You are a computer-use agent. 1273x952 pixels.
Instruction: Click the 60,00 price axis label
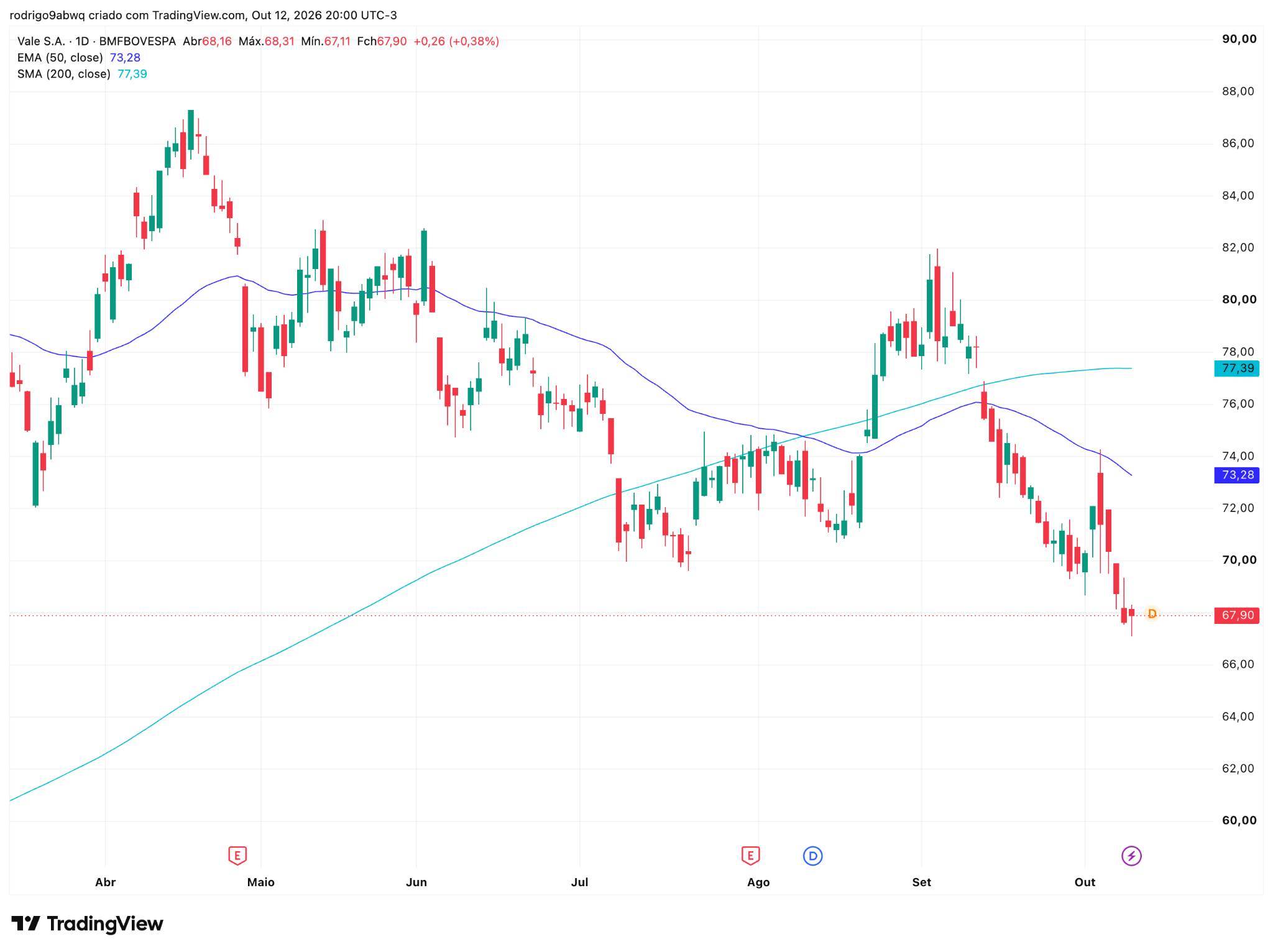[1239, 820]
